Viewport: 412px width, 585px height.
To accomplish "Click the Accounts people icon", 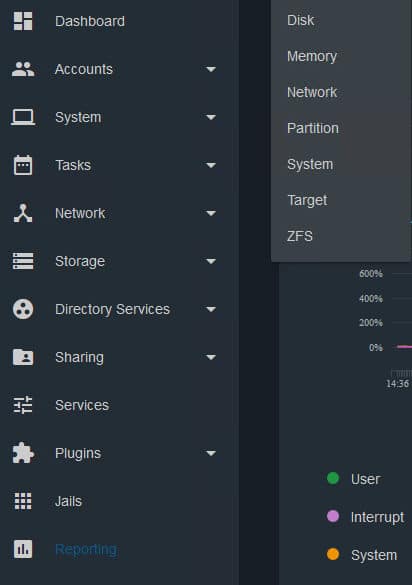I will coord(23,69).
